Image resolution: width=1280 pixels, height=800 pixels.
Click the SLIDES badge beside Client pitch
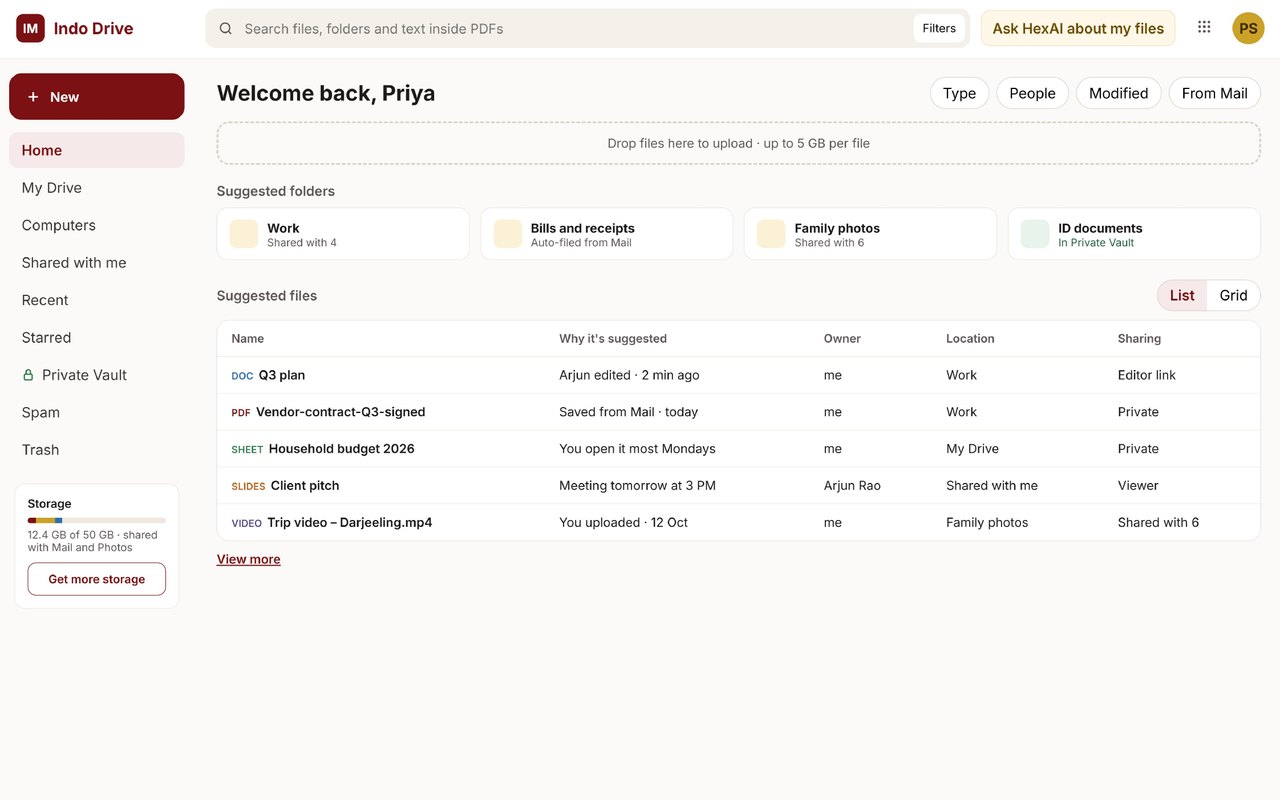coord(248,487)
